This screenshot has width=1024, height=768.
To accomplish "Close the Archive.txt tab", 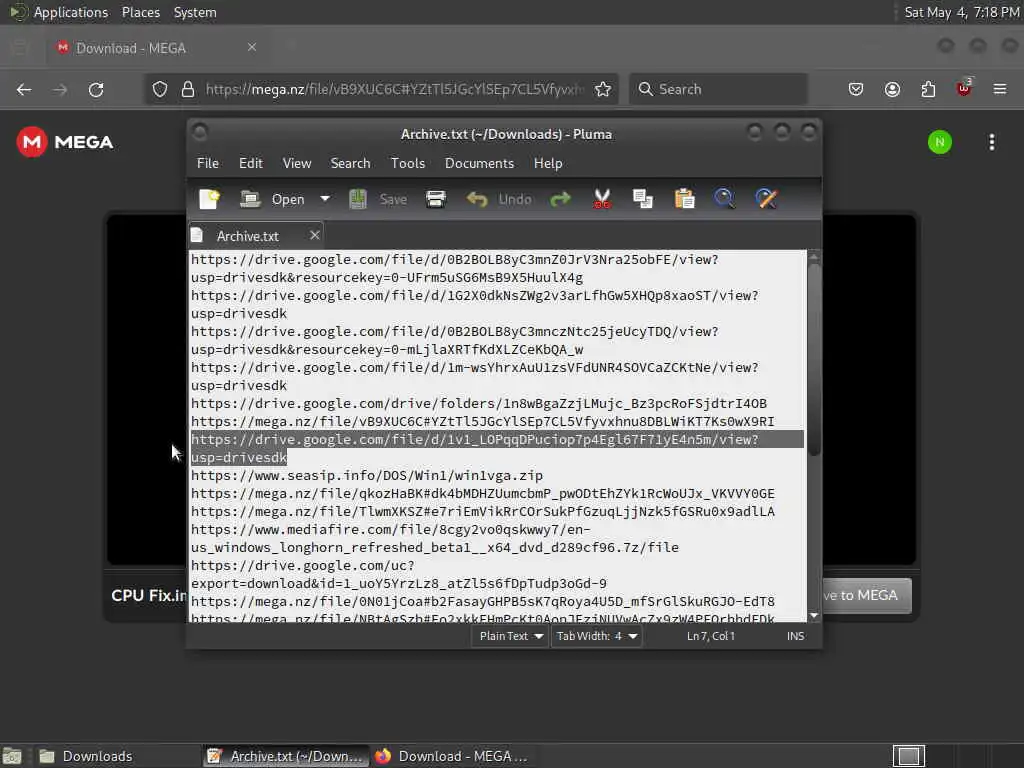I will (x=315, y=235).
